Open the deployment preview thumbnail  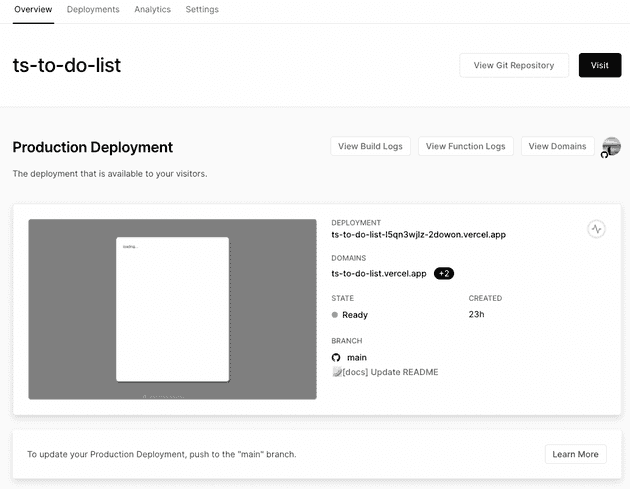pyautogui.click(x=172, y=309)
